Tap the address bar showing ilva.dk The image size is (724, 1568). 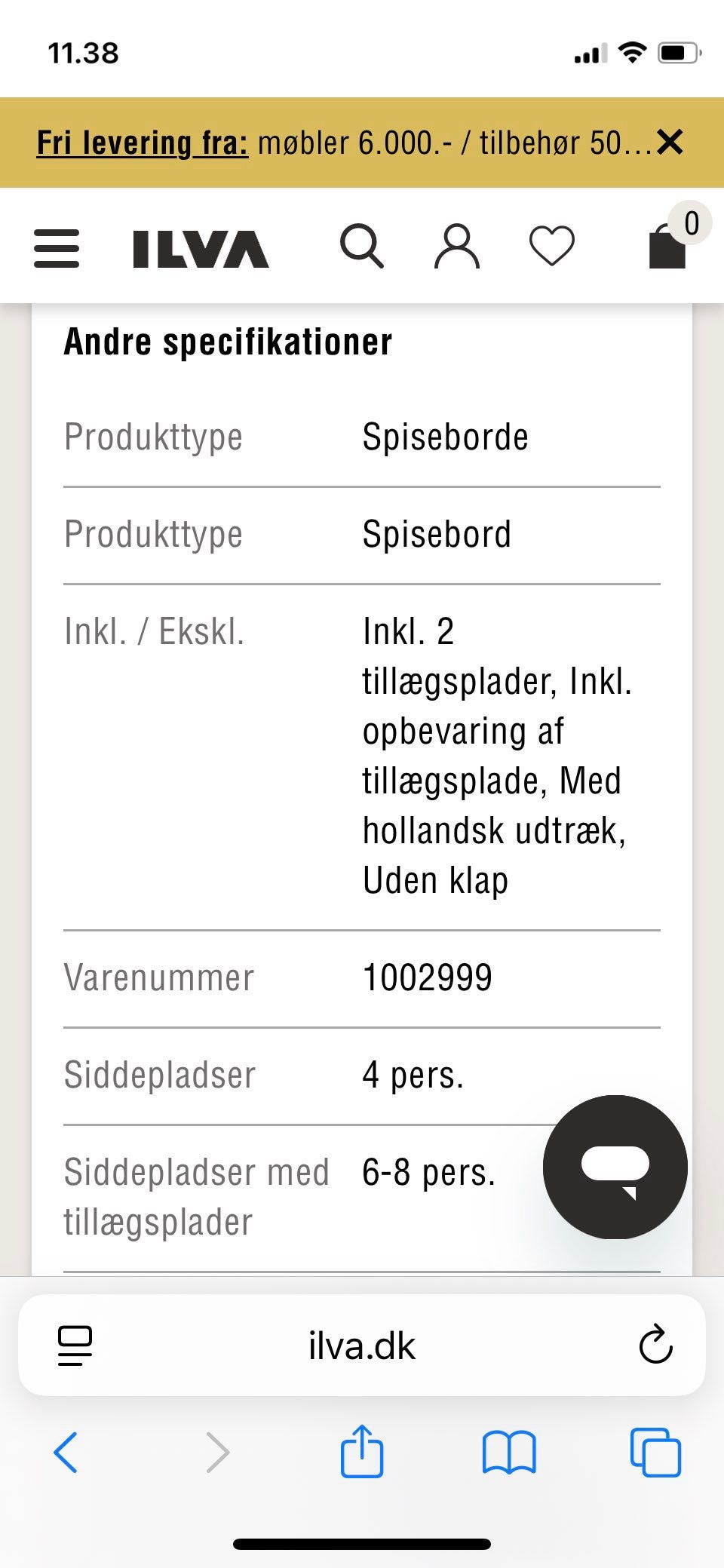pyautogui.click(x=362, y=1348)
